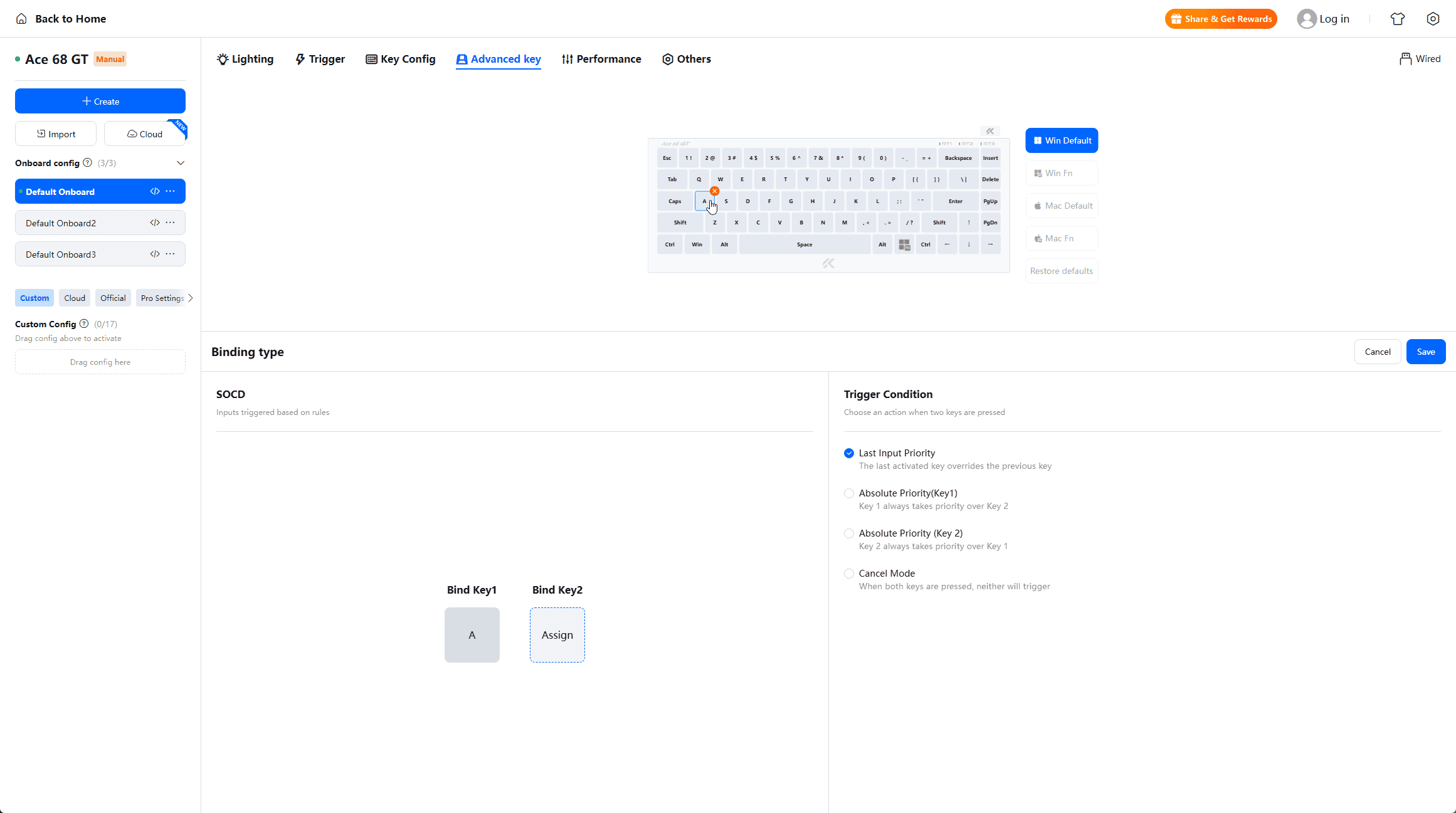This screenshot has width=1456, height=813.
Task: Click the D key on virtual keyboard
Action: coord(747,201)
